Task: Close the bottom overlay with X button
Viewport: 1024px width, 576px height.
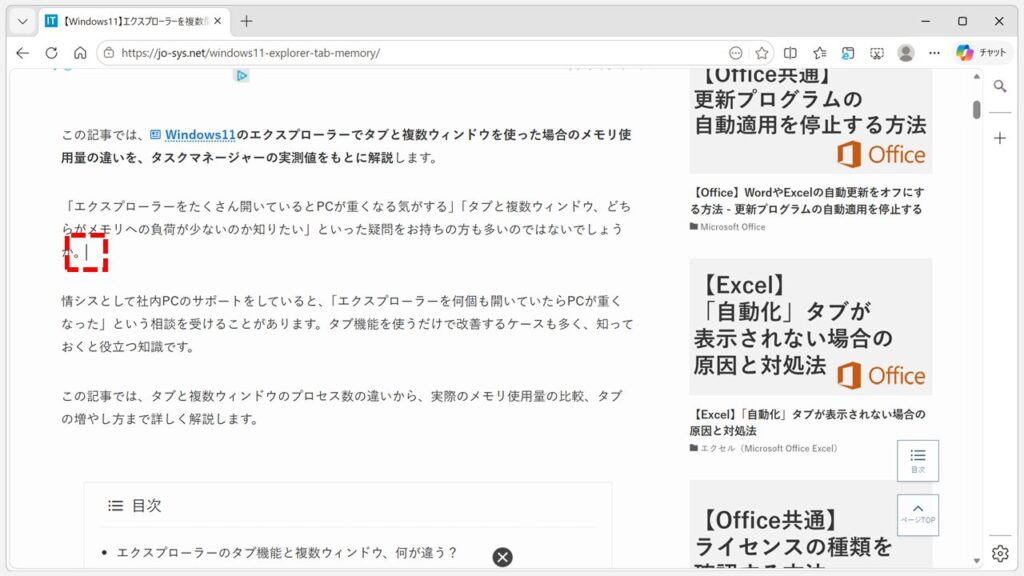Action: [x=502, y=557]
